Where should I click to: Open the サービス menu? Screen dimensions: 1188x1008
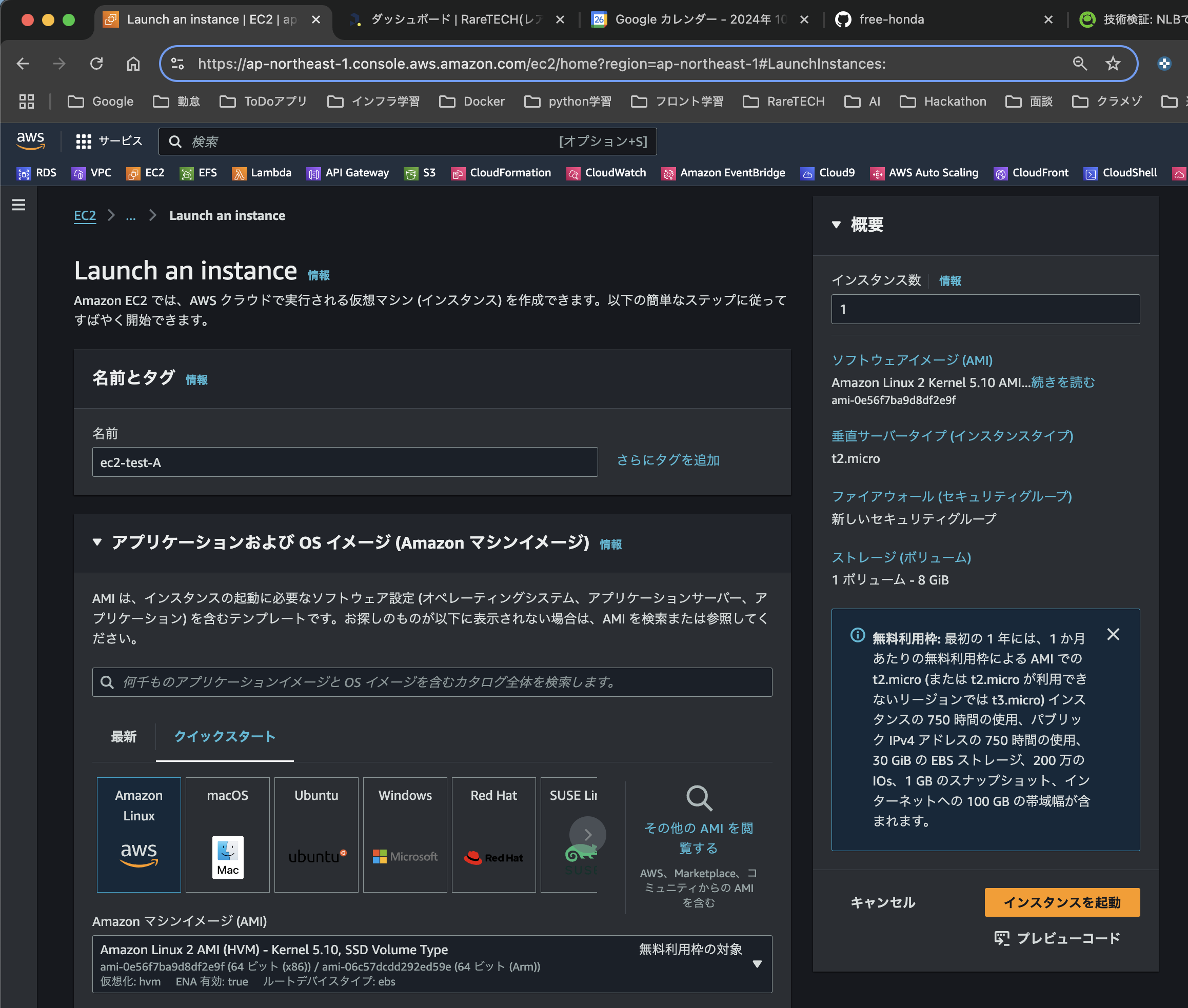tap(109, 140)
